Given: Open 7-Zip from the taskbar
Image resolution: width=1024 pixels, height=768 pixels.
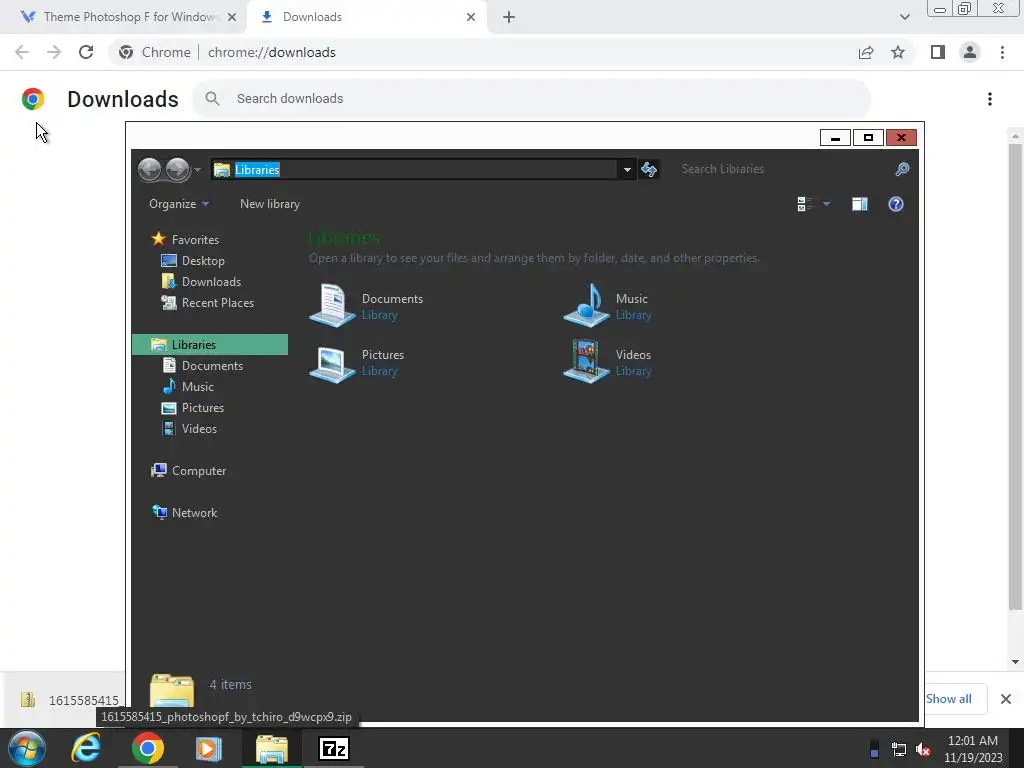Looking at the screenshot, I should pos(334,748).
